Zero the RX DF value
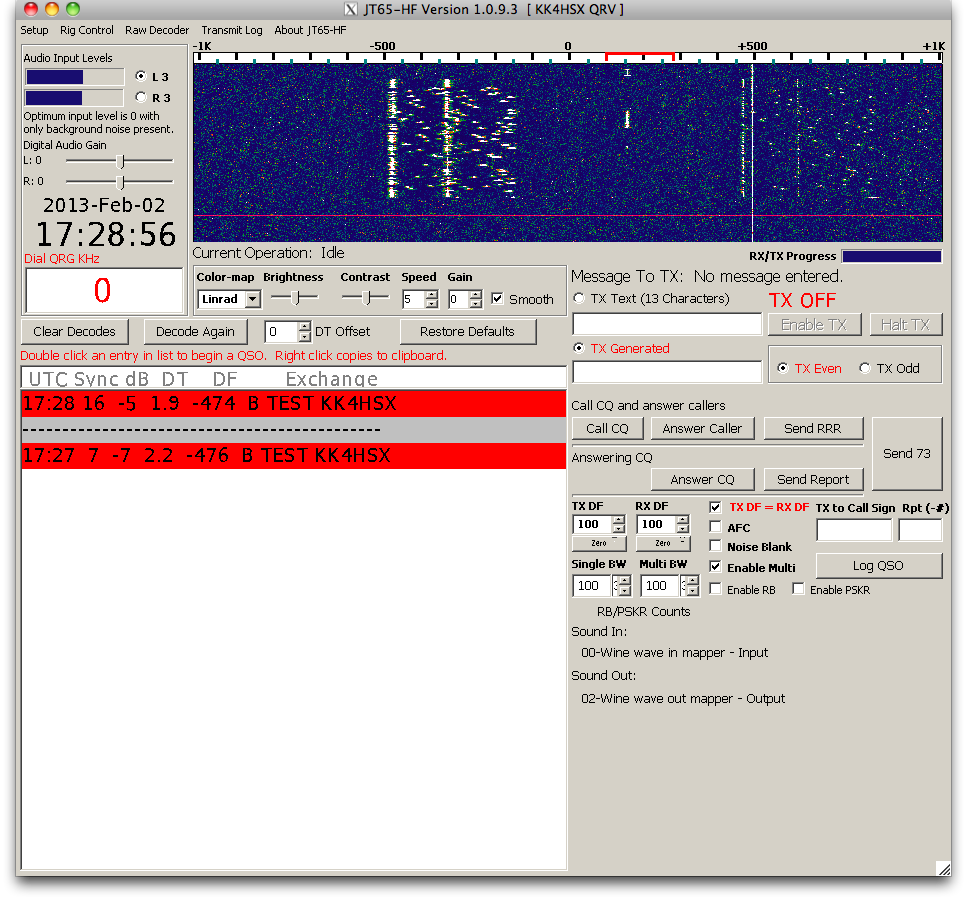 coord(663,543)
